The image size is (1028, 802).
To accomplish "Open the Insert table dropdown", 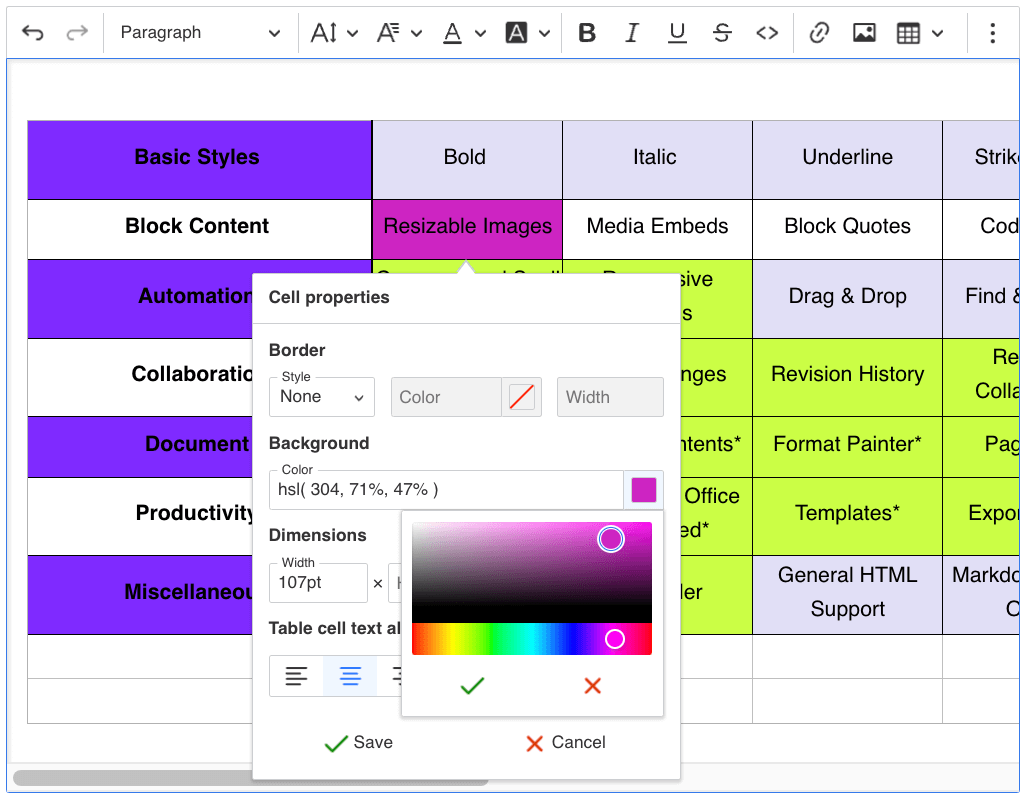I will click(920, 33).
